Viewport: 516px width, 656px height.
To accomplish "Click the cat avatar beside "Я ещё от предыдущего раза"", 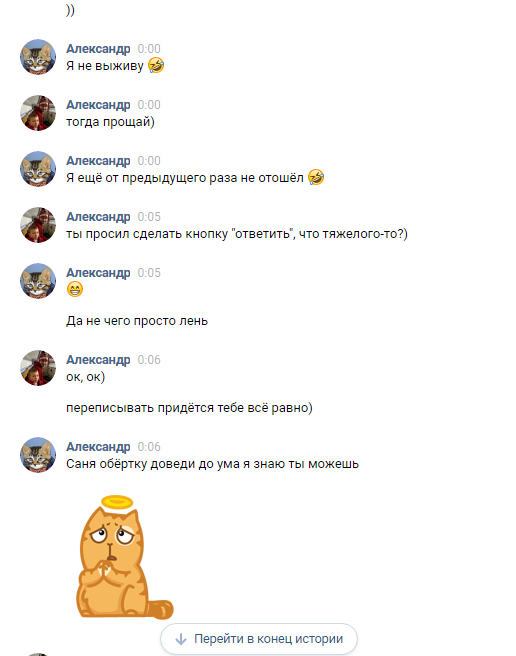I will pos(38,169).
